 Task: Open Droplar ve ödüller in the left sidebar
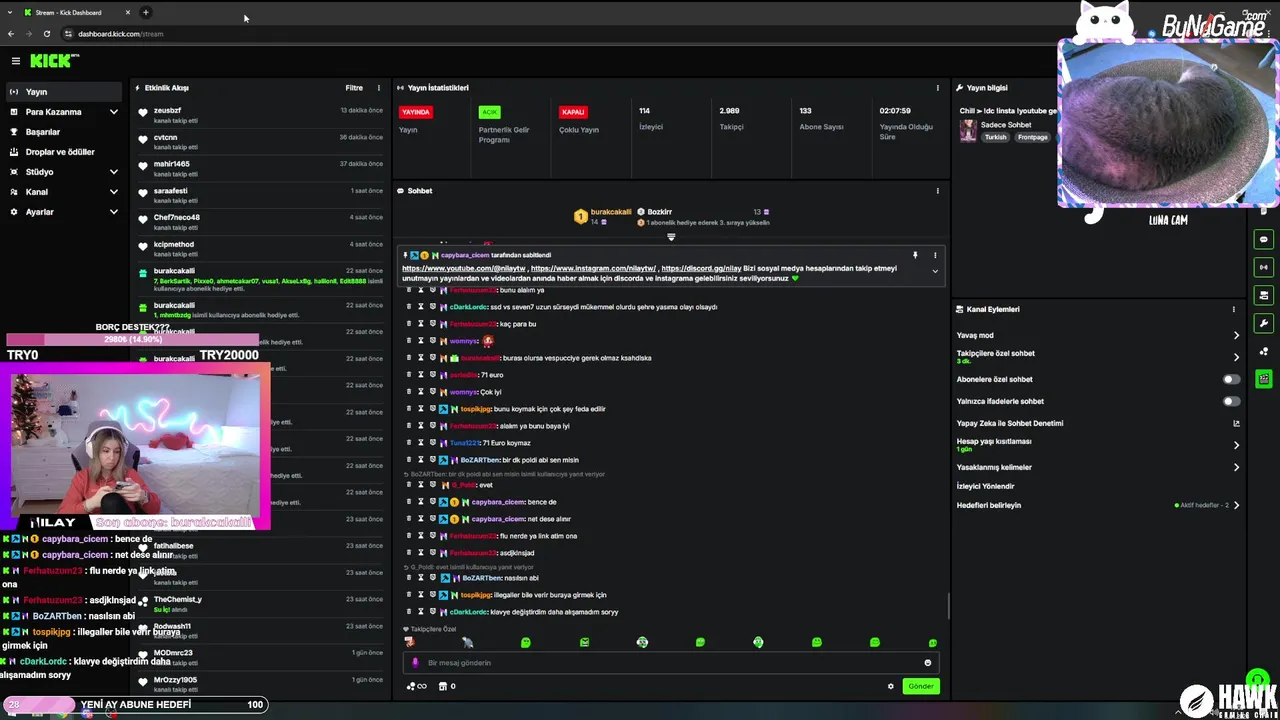pyautogui.click(x=64, y=152)
